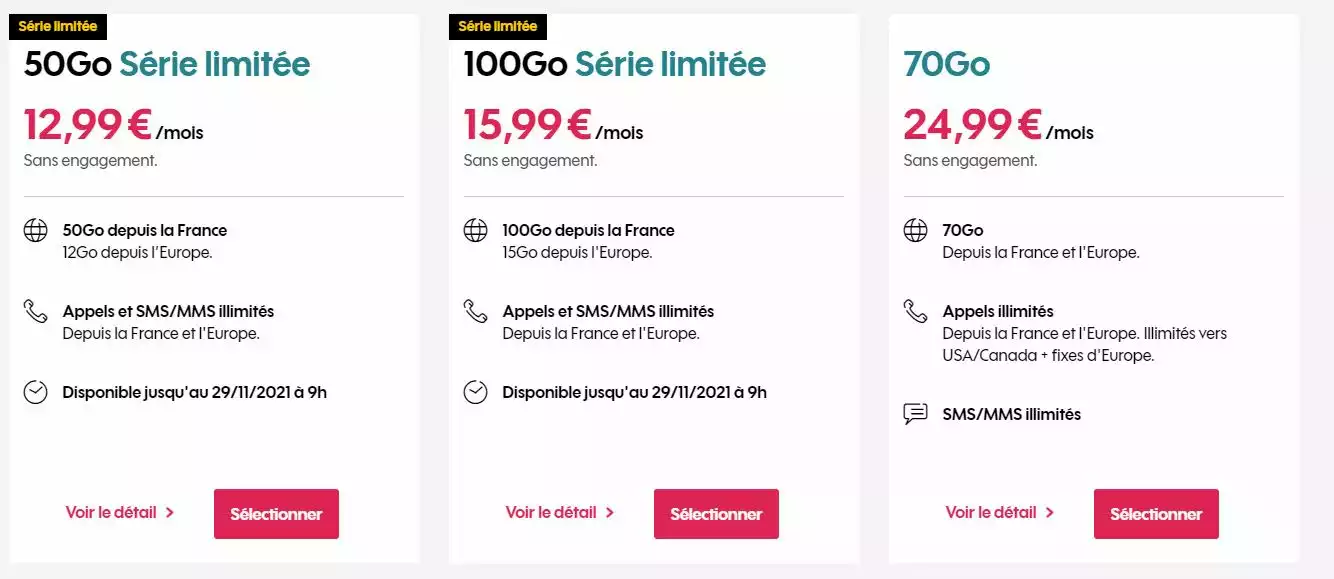Select the 100Go Série limitée plan
The width and height of the screenshot is (1334, 579).
(x=716, y=514)
